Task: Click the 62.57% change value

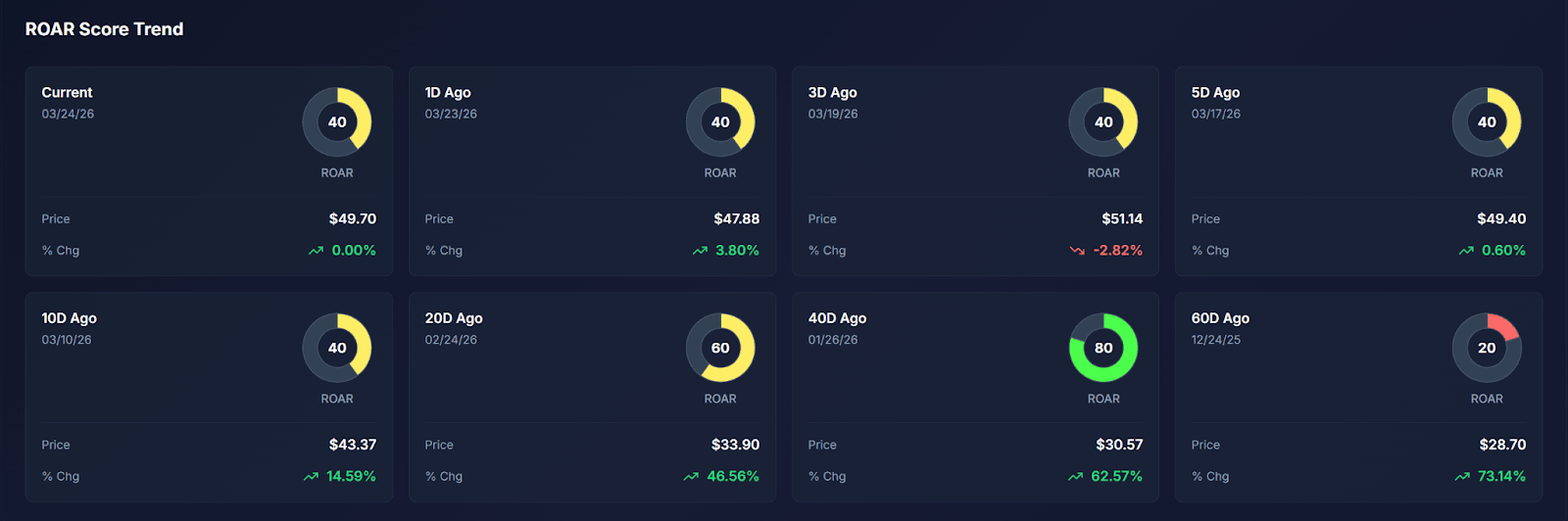Action: (x=1116, y=477)
